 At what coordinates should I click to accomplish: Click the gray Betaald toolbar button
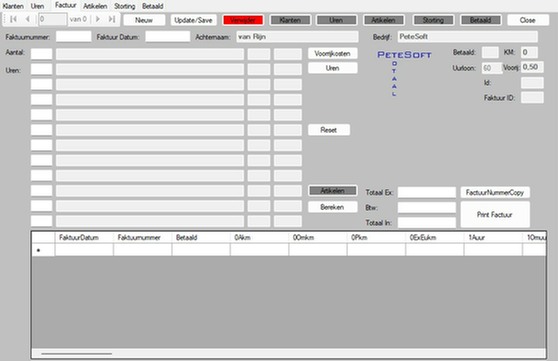(480, 20)
